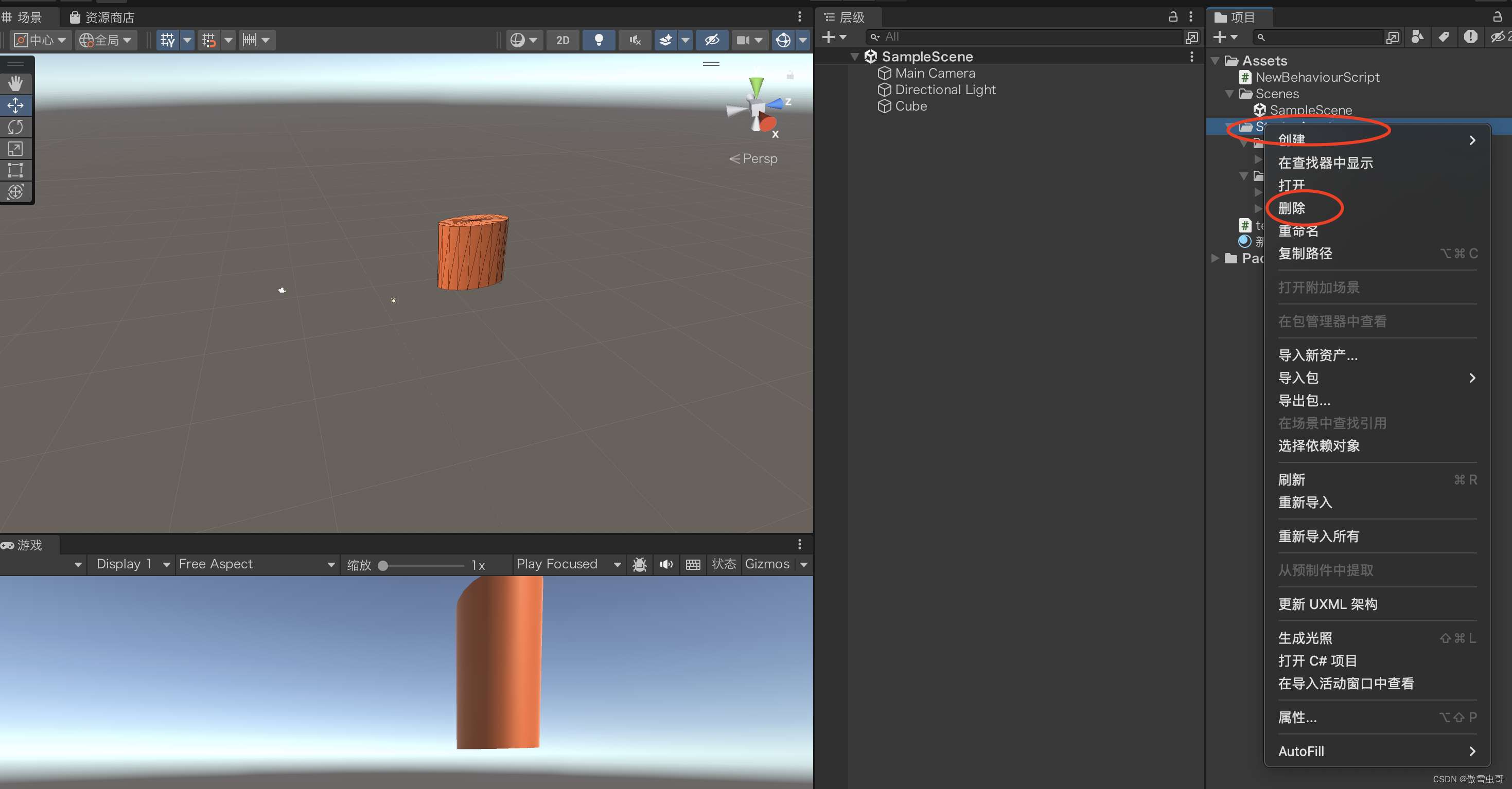
Task: Click the Cube object icon in hierarchy
Action: click(x=884, y=106)
